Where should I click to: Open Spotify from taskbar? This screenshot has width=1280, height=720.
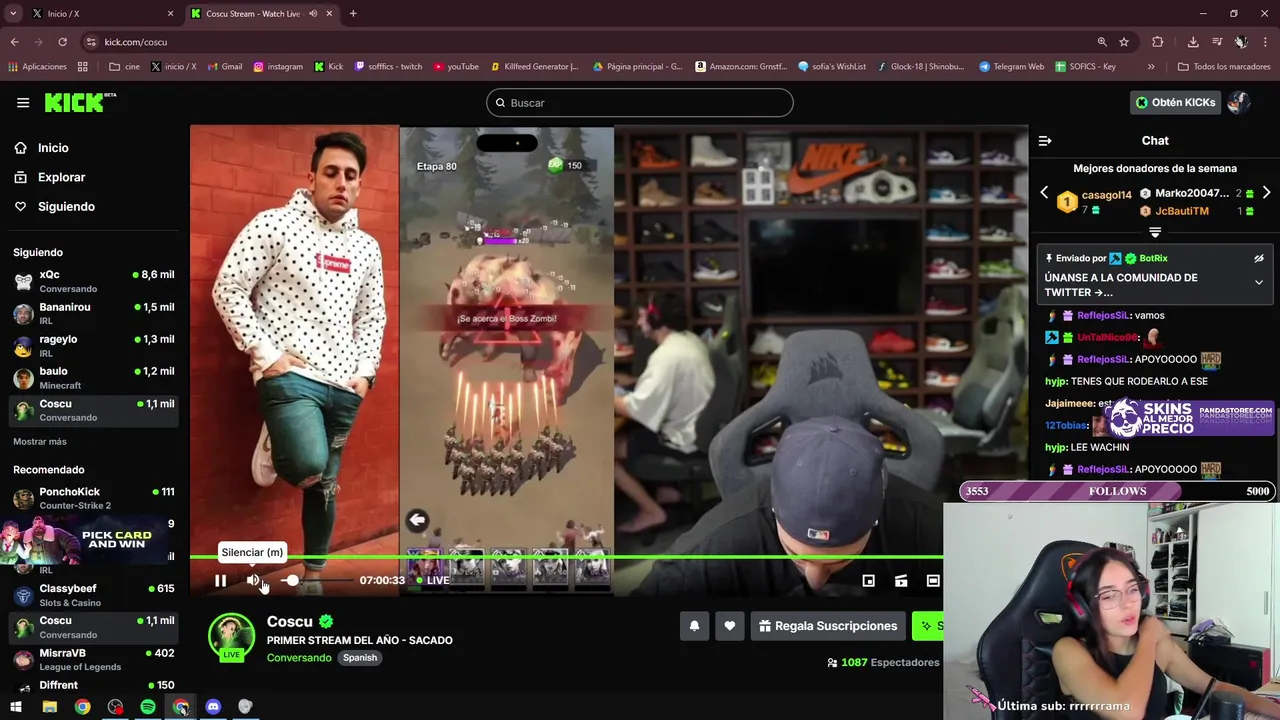(148, 707)
